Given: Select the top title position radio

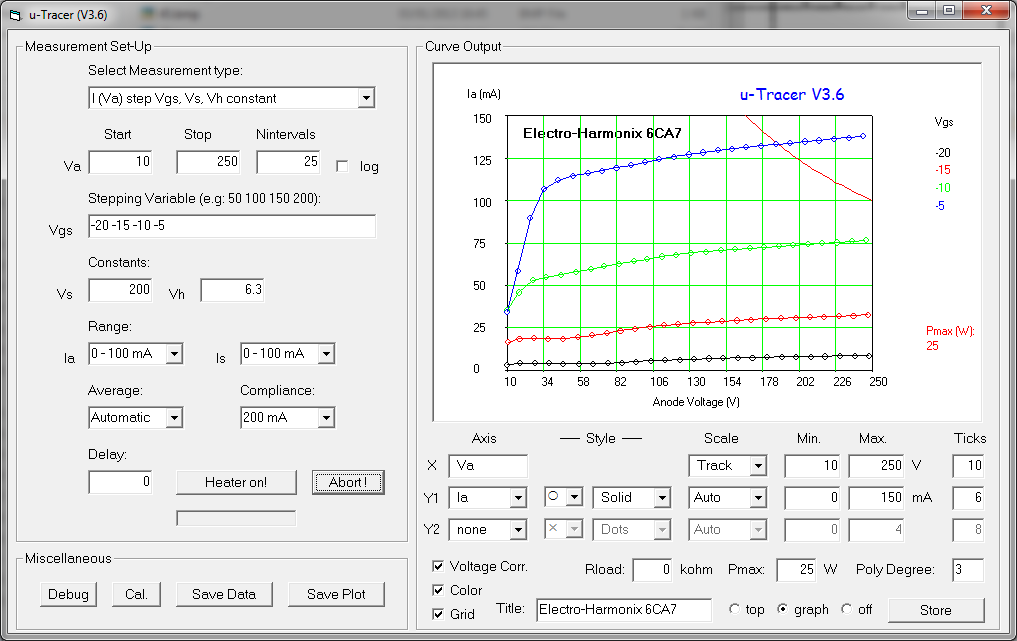Looking at the screenshot, I should coord(734,609).
